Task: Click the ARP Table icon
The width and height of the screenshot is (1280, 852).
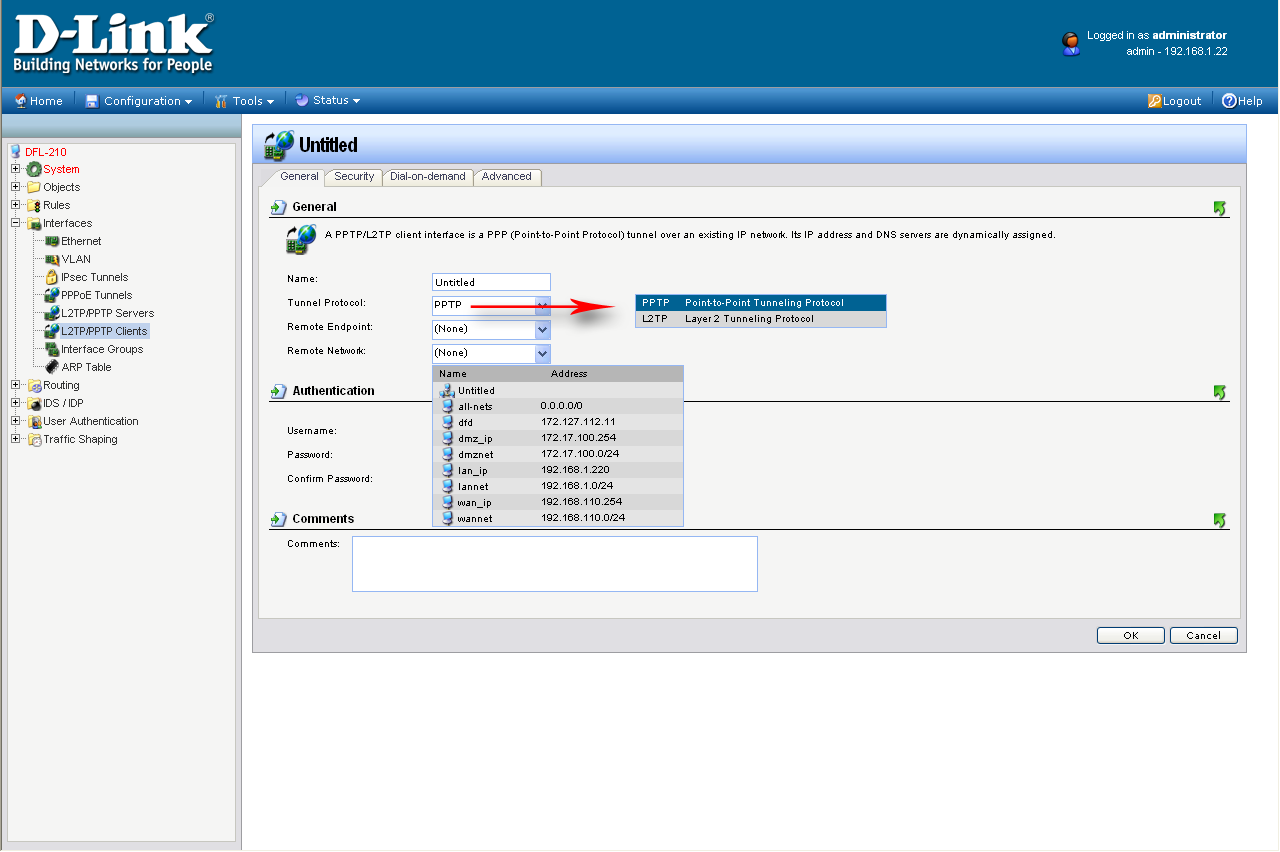Action: click(52, 367)
